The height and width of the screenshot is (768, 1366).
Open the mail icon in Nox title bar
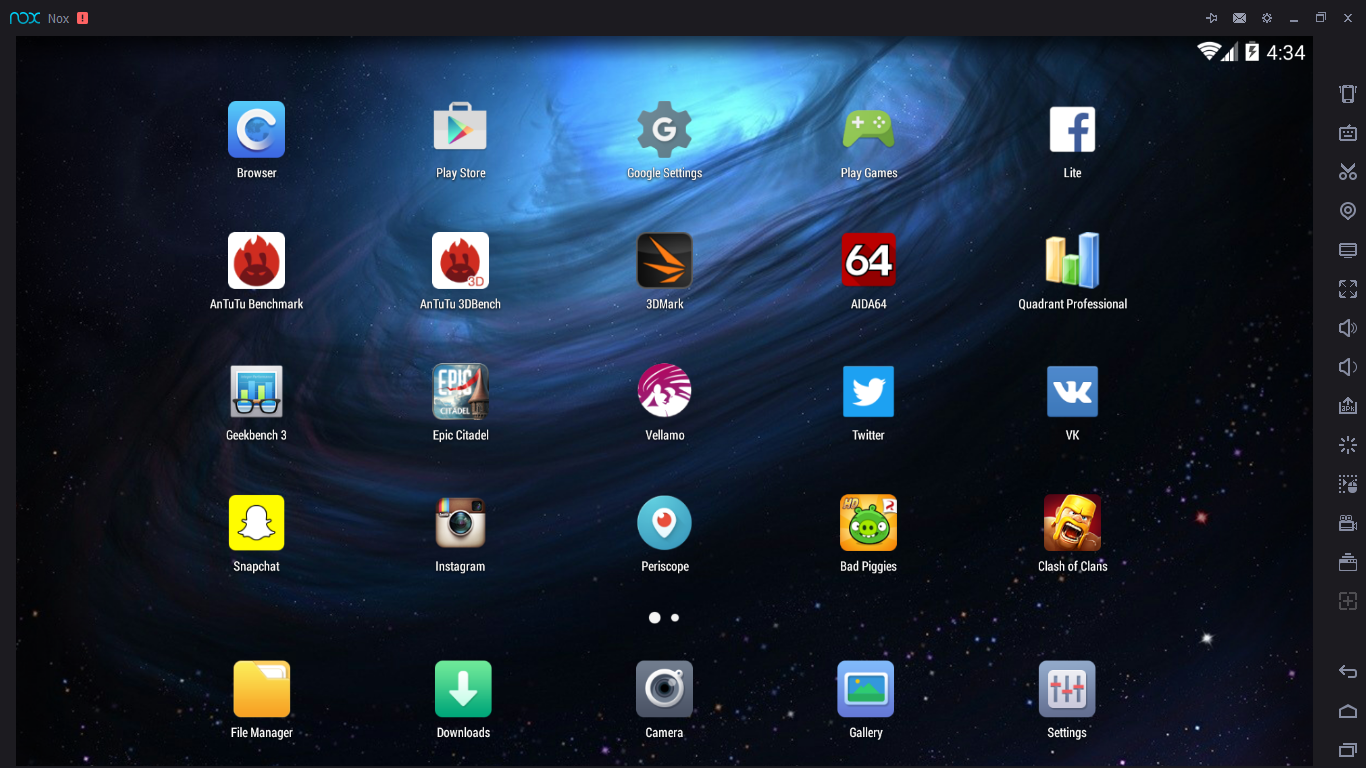click(1239, 18)
